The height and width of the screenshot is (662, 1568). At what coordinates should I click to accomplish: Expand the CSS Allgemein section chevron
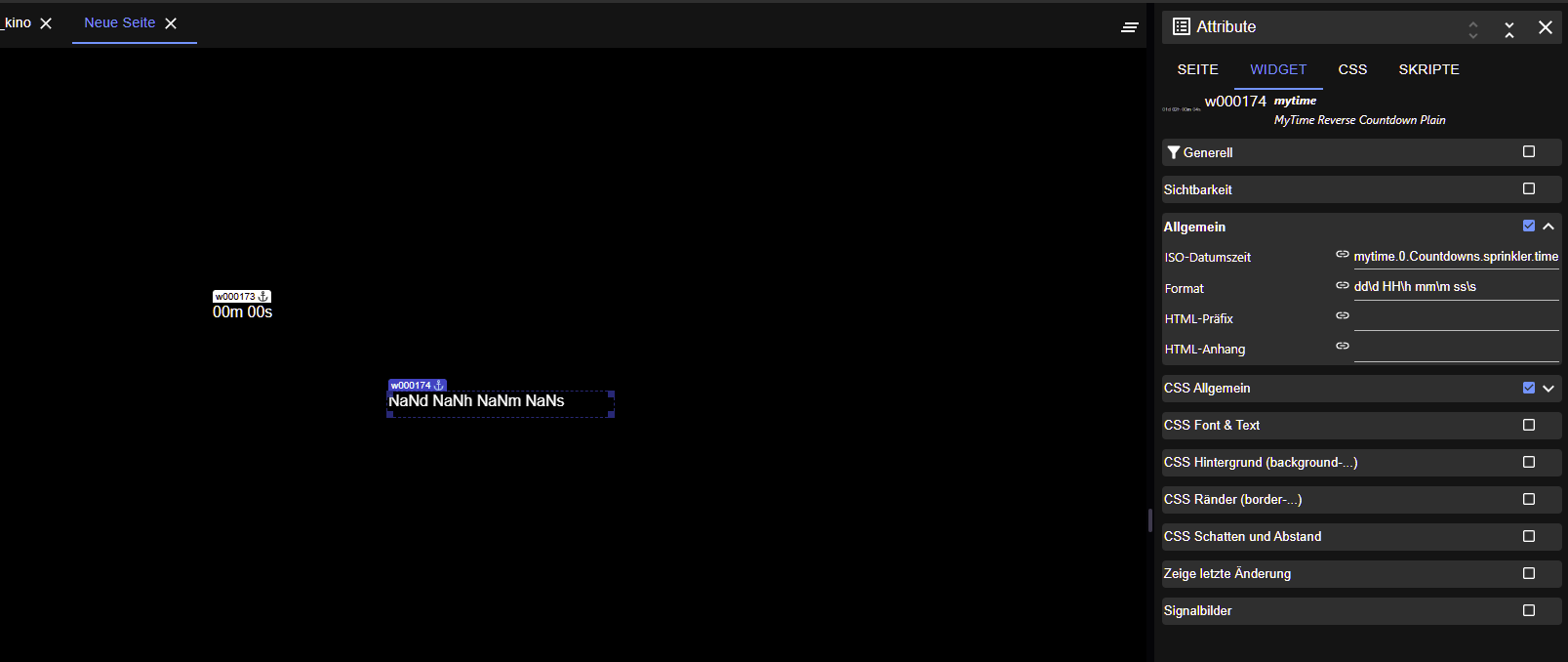click(1548, 388)
